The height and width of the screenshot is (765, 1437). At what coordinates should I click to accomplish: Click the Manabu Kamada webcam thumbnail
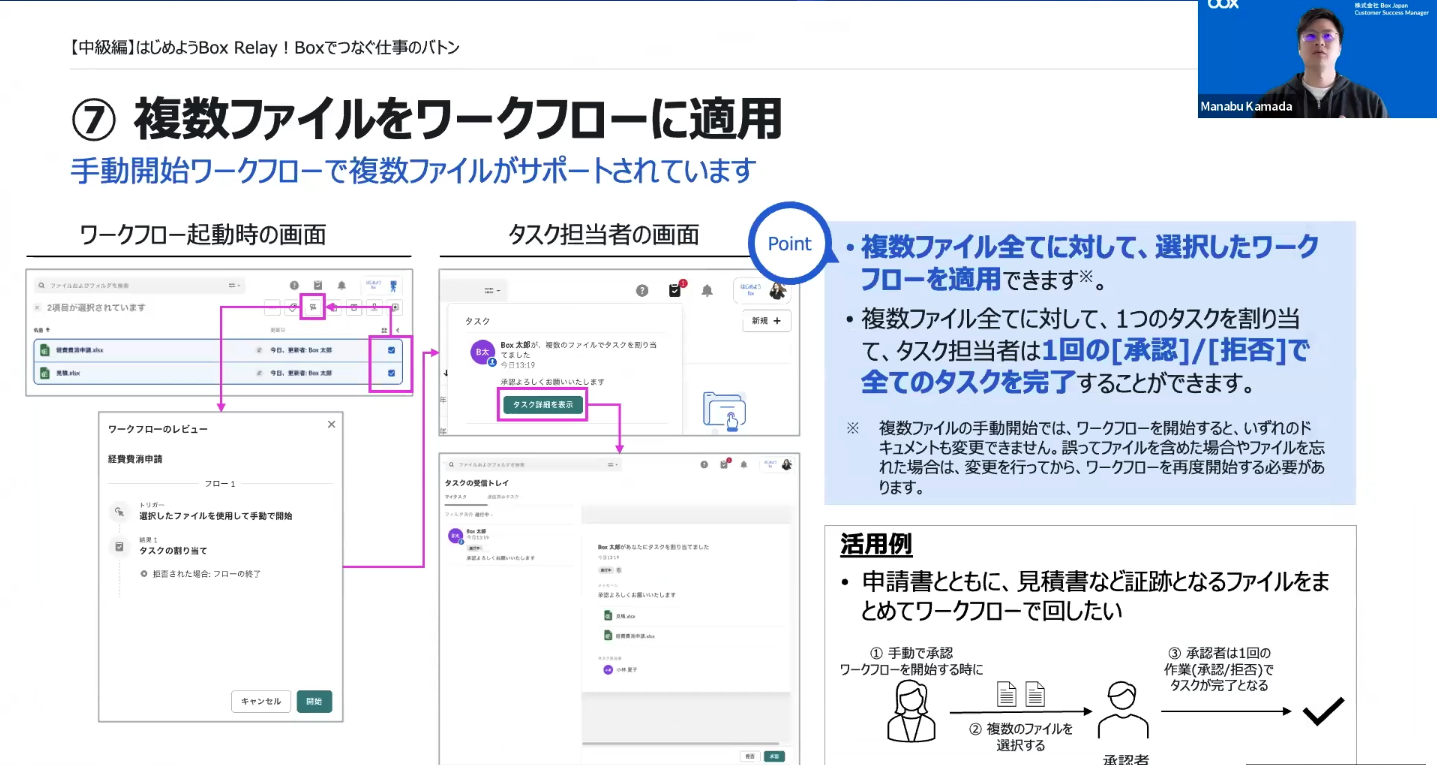click(x=1317, y=58)
